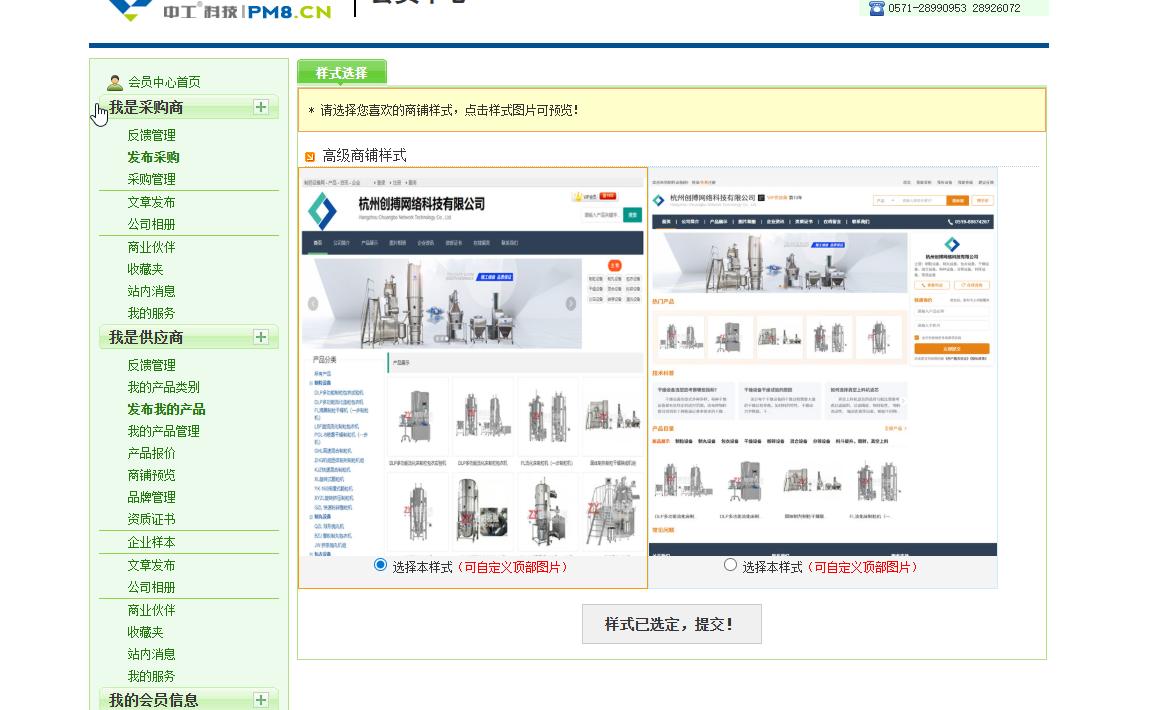Screen dimensions: 1163x710
Task: Select the second shop style radio button
Action: coord(730,565)
